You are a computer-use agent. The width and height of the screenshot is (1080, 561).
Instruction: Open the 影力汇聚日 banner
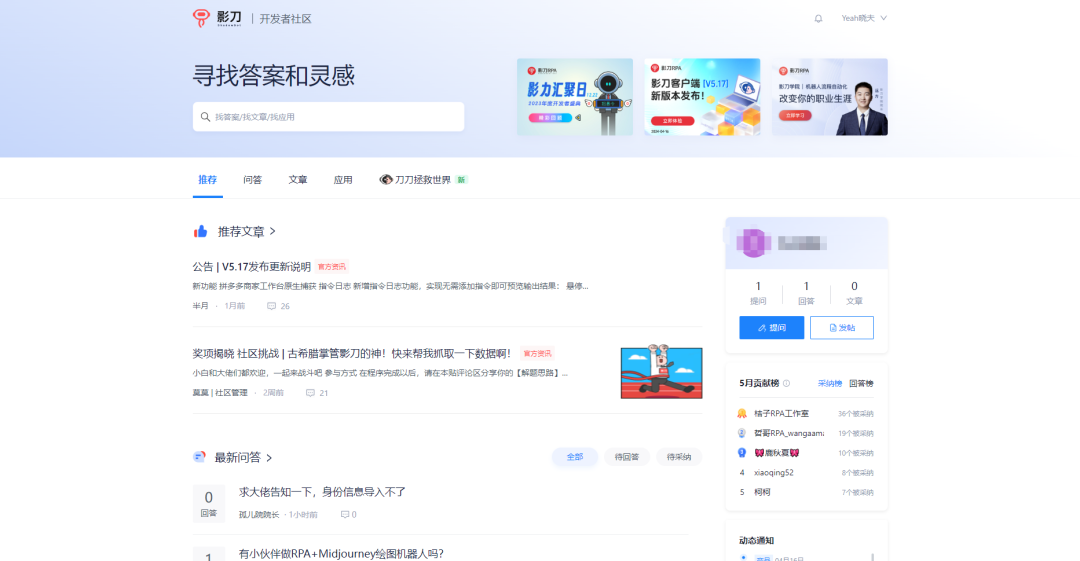[x=575, y=96]
